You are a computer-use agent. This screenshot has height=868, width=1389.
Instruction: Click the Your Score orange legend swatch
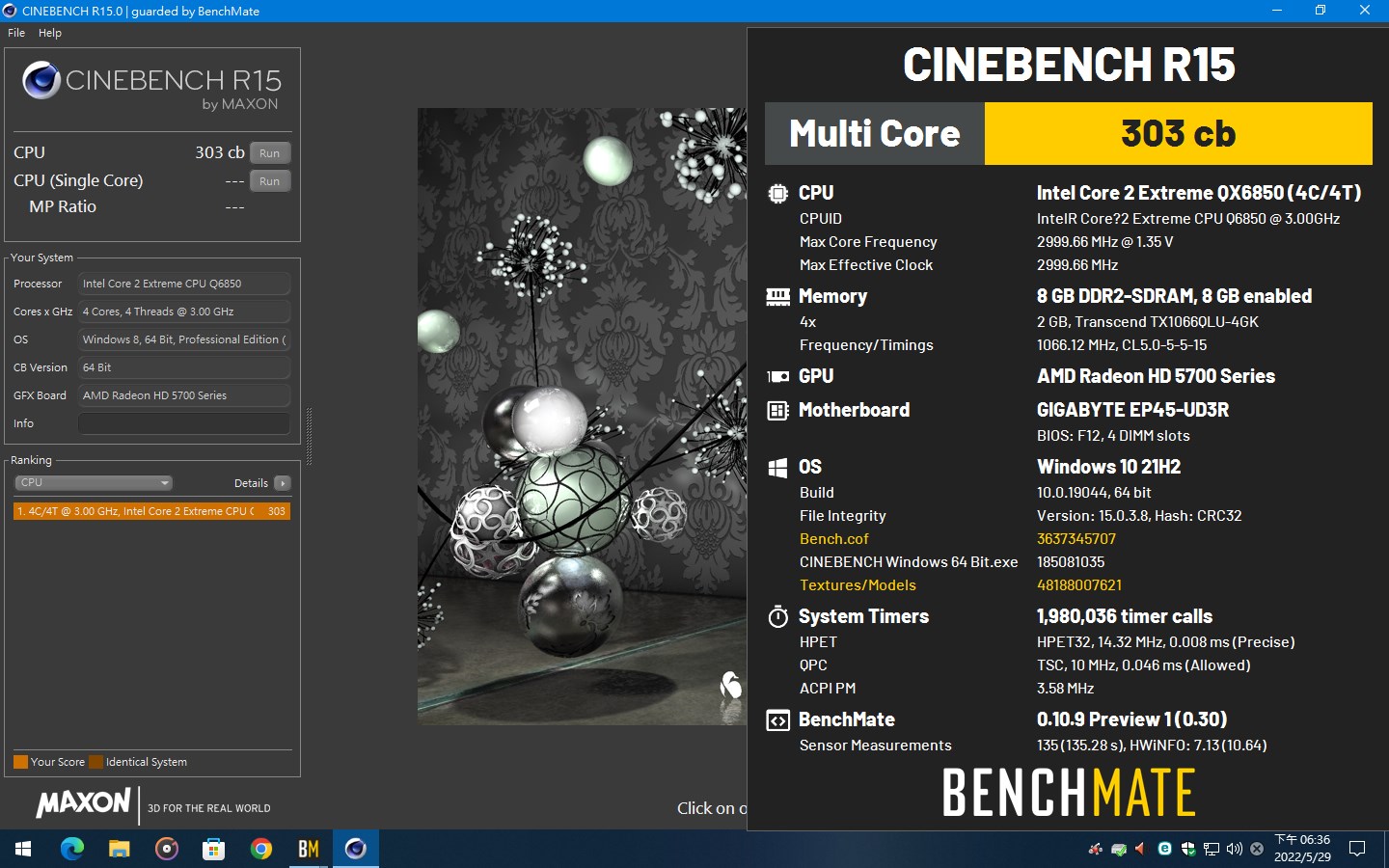coord(20,762)
